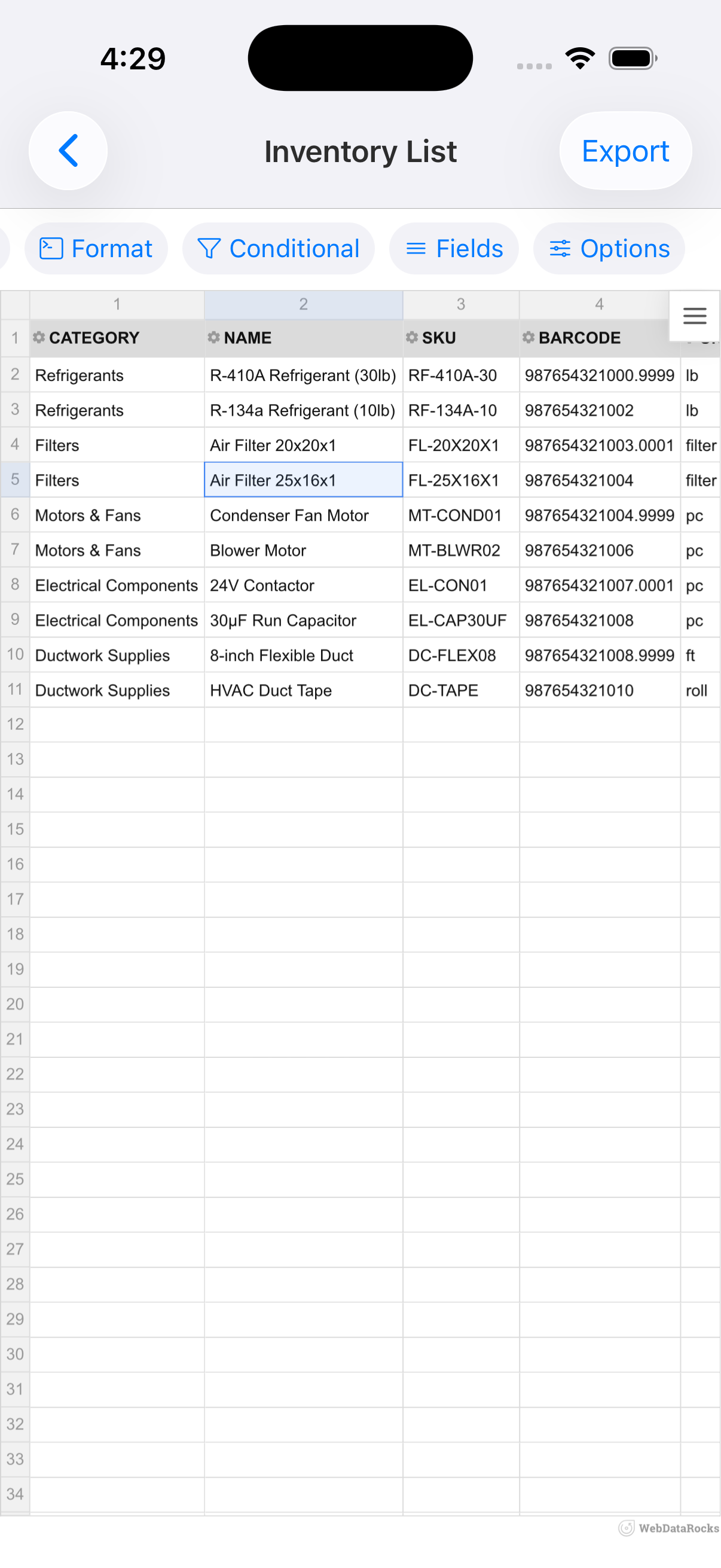
Task: Select column 2 header
Action: coord(303,304)
